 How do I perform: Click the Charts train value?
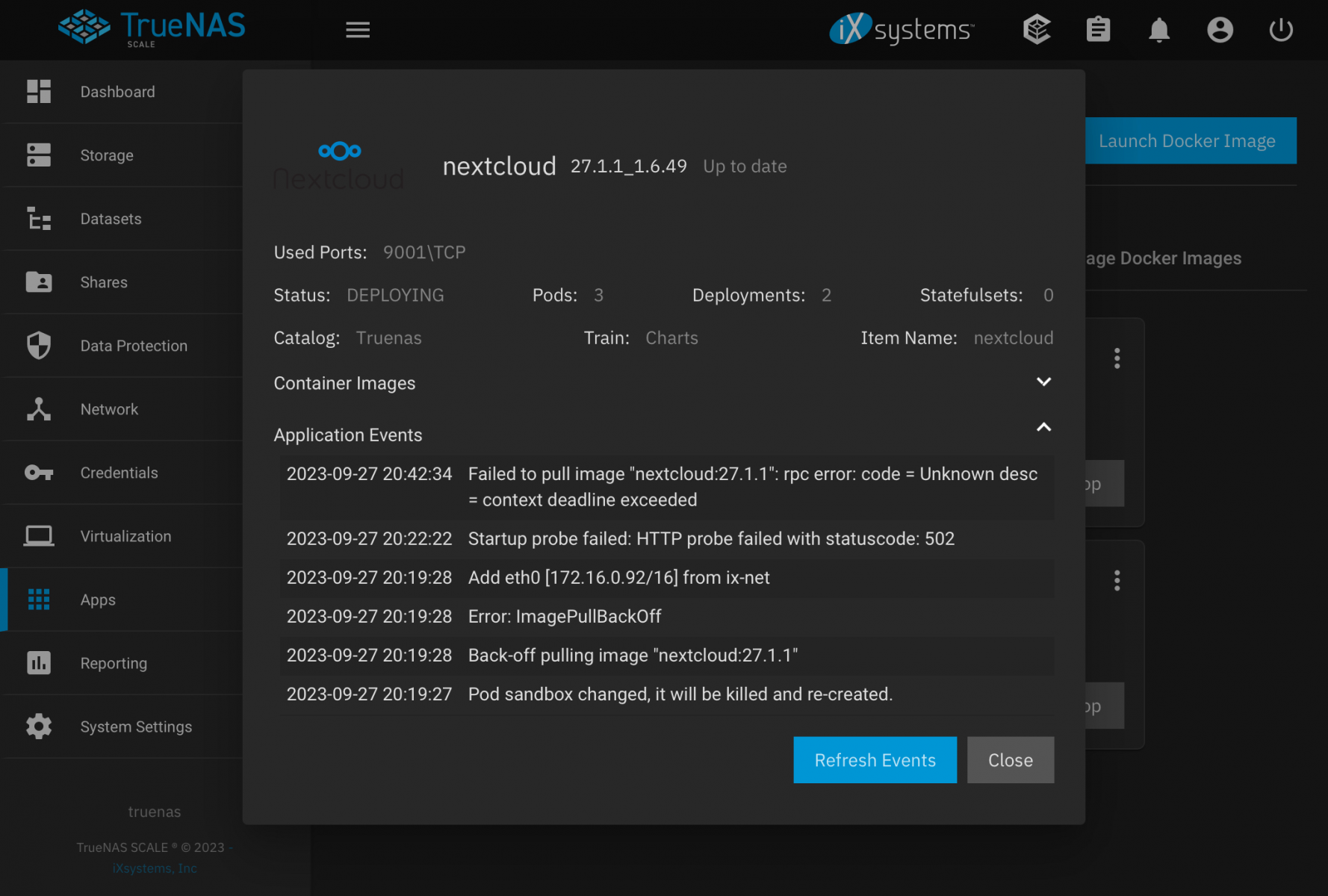671,338
